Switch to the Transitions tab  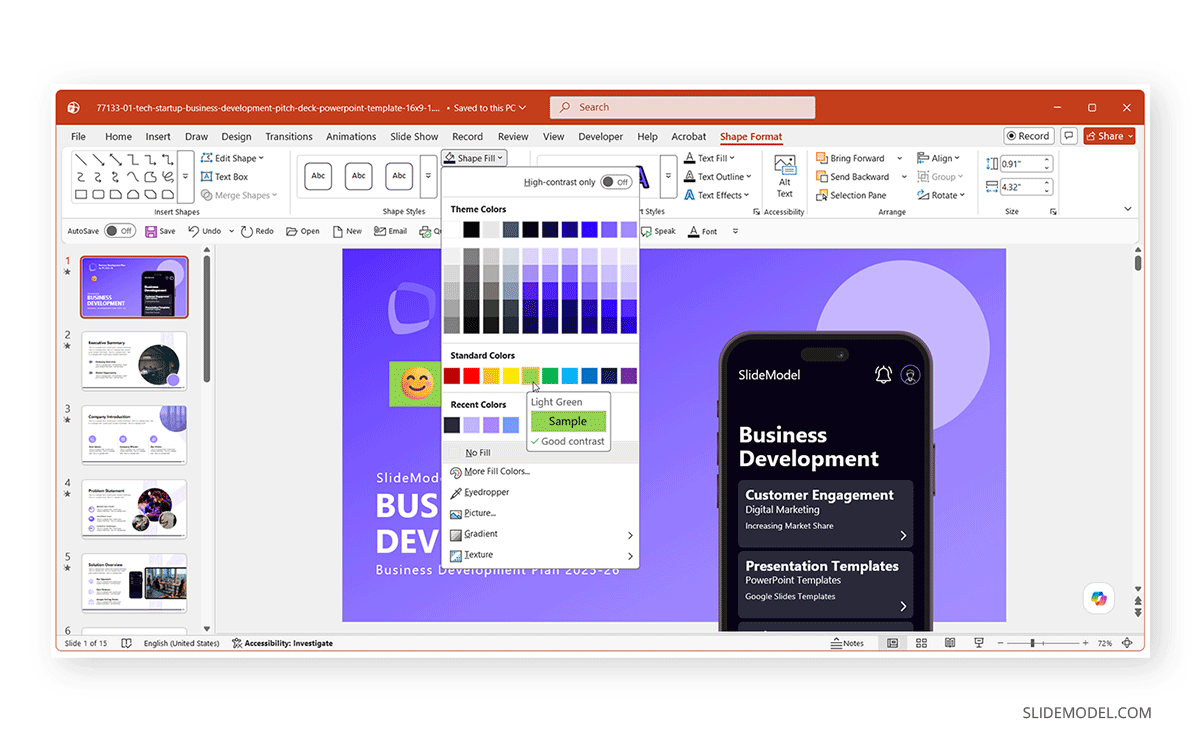[289, 137]
